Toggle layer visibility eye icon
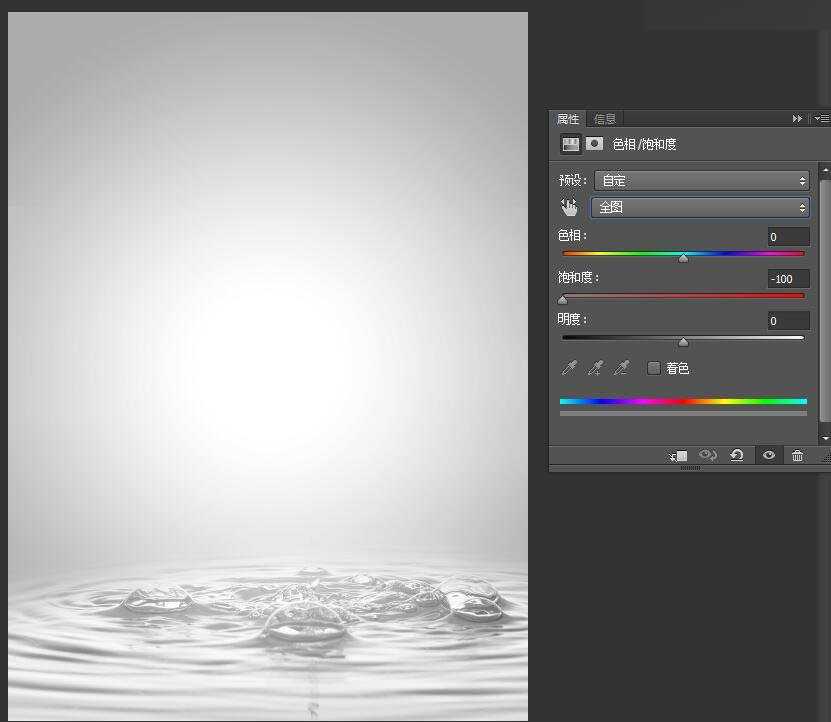Screen dimensions: 831x722 (768, 456)
